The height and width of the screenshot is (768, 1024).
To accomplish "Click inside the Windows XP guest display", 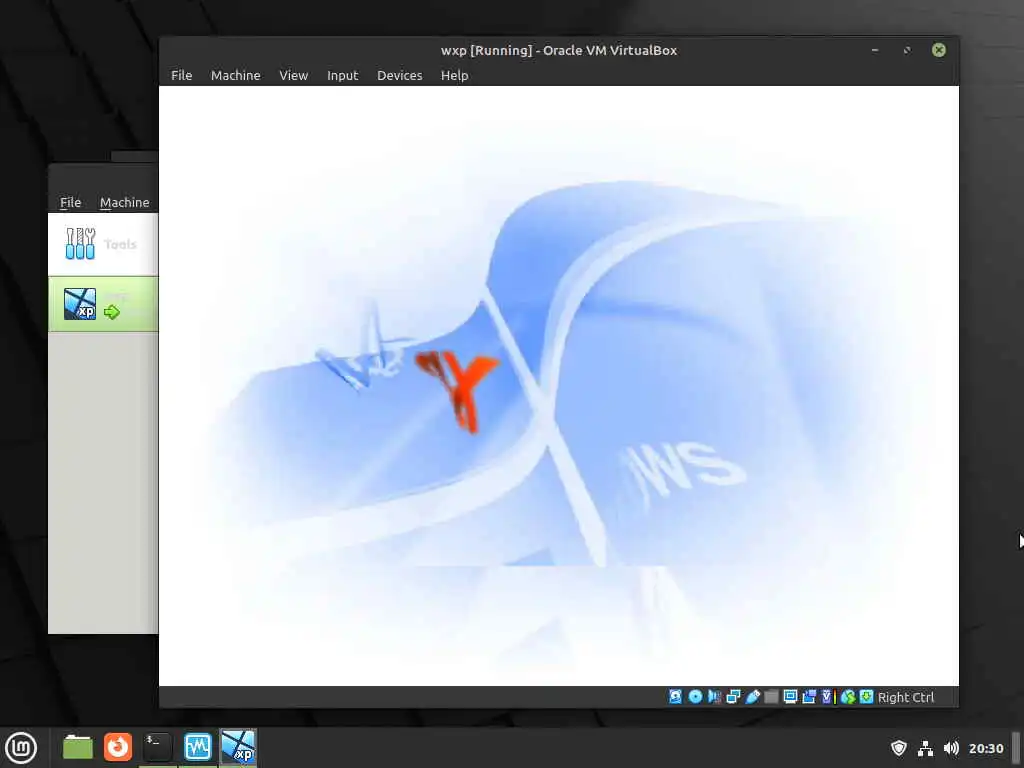I will click(x=559, y=385).
